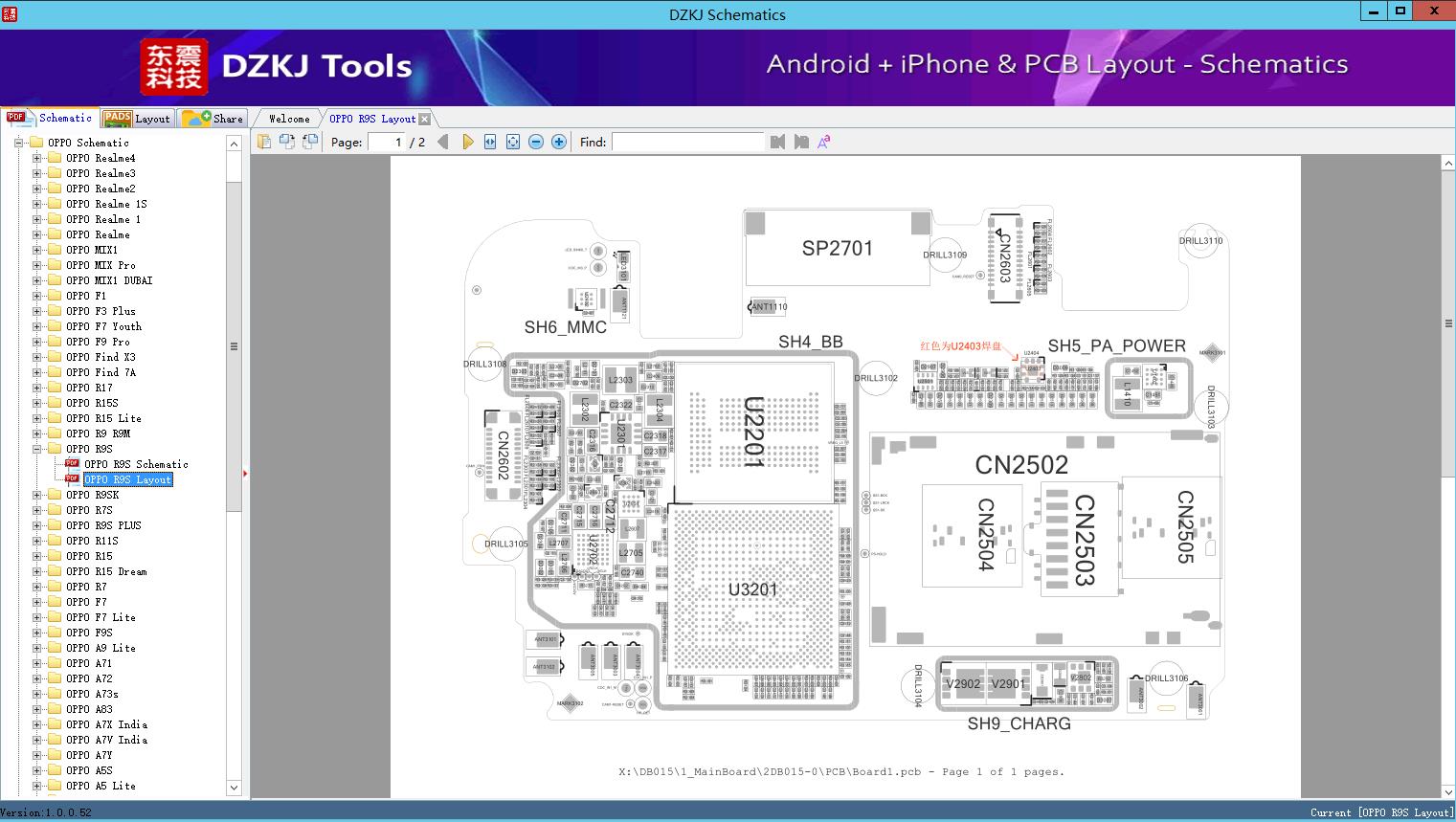Viewport: 1456px width, 822px height.
Task: Click the tree panel scroll down arrow
Action: [234, 788]
